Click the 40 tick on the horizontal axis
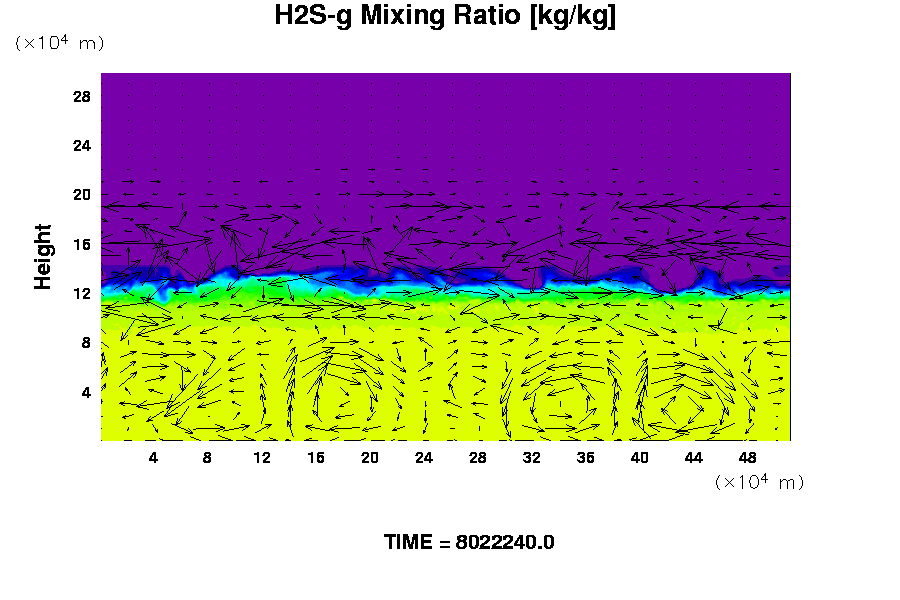Screen dimensions: 900x600 640,457
